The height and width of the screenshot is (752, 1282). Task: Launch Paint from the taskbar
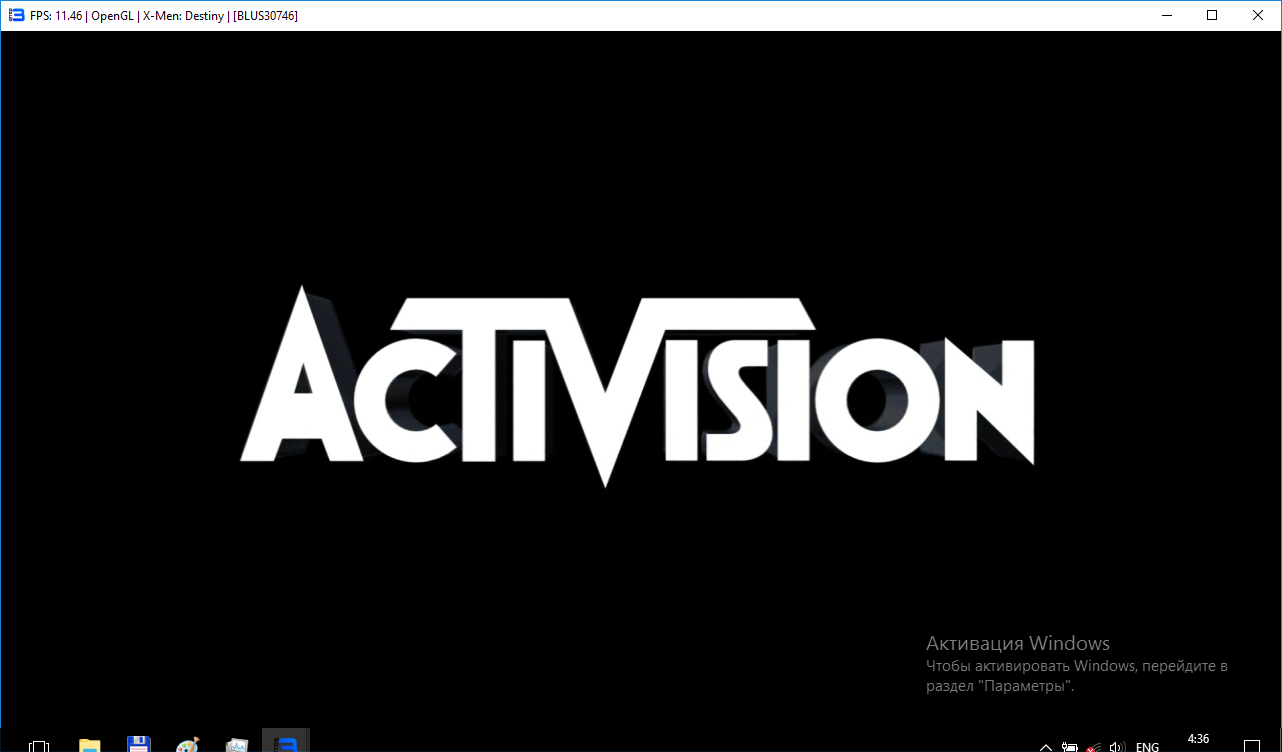(x=187, y=745)
